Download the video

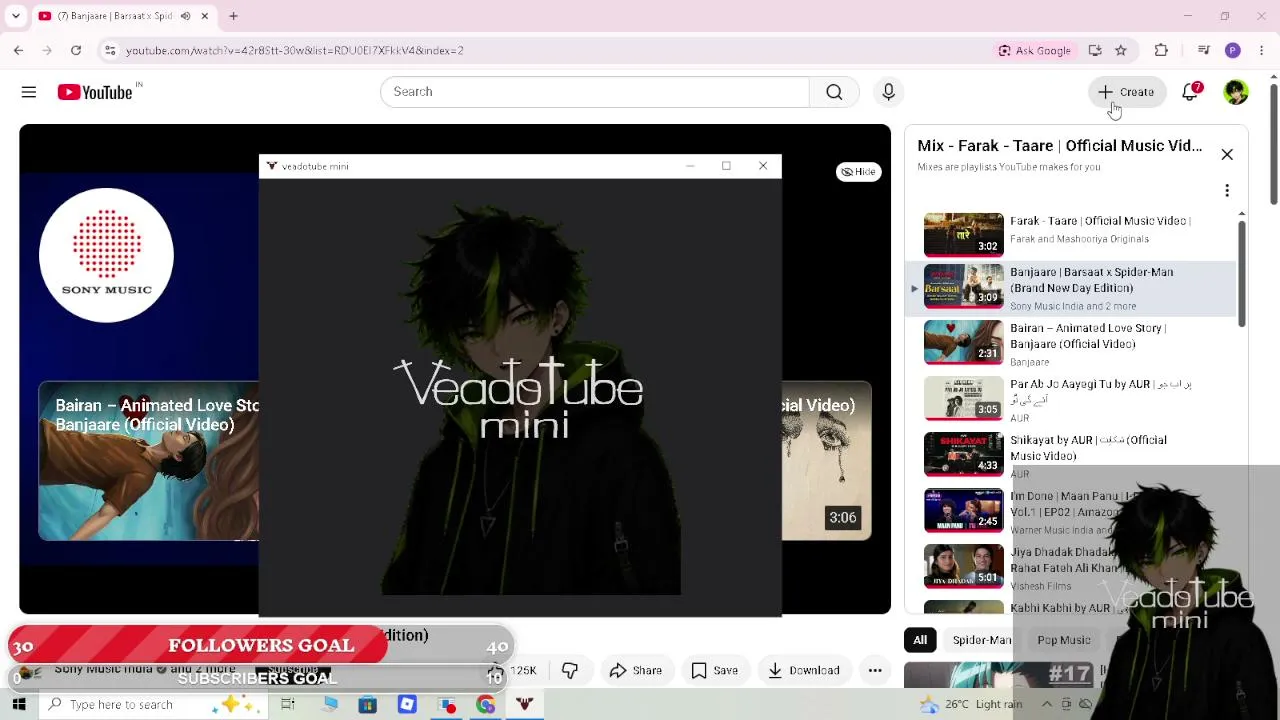[x=803, y=670]
